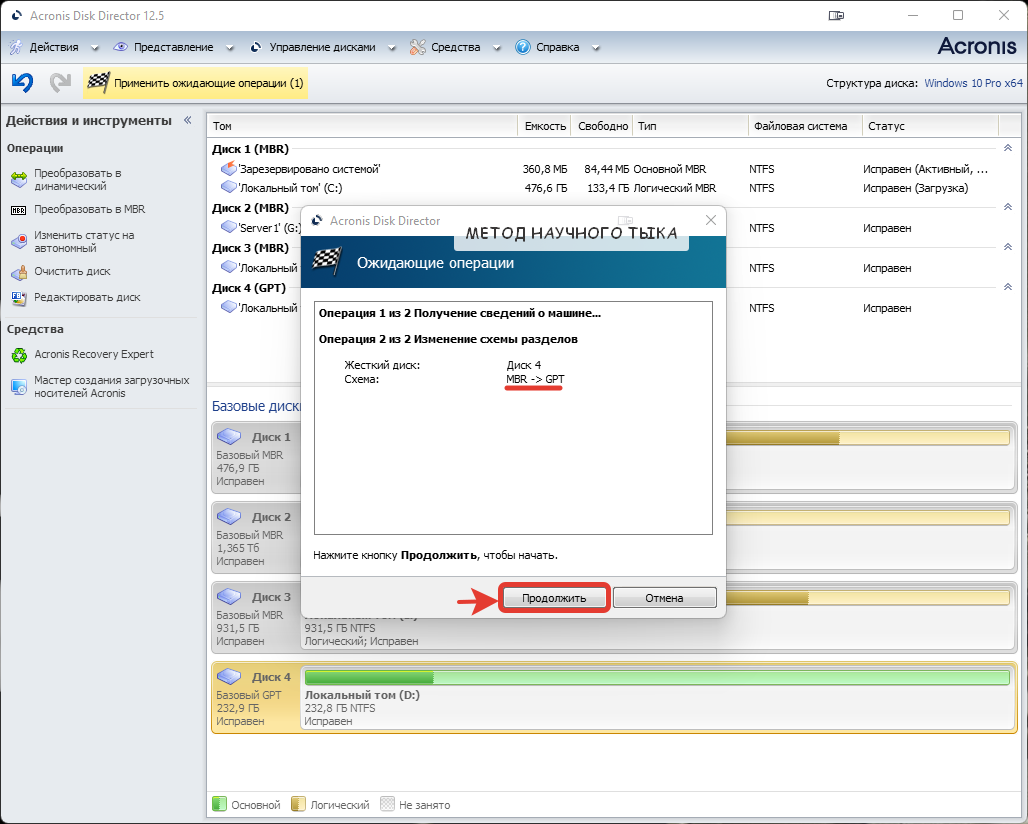Click the 'Преобразовать в динамический' icon

pyautogui.click(x=19, y=180)
